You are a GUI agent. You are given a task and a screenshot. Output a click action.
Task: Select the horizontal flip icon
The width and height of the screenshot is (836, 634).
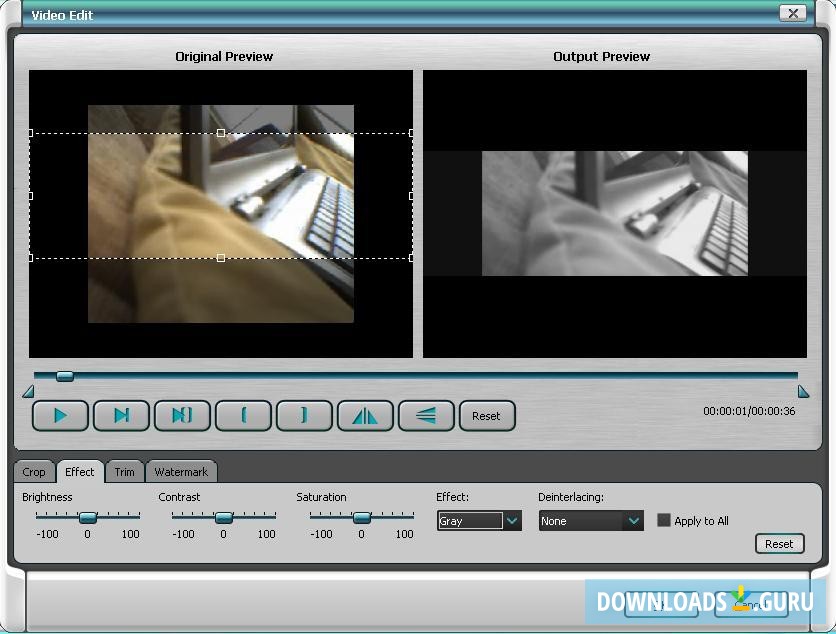tap(365, 415)
